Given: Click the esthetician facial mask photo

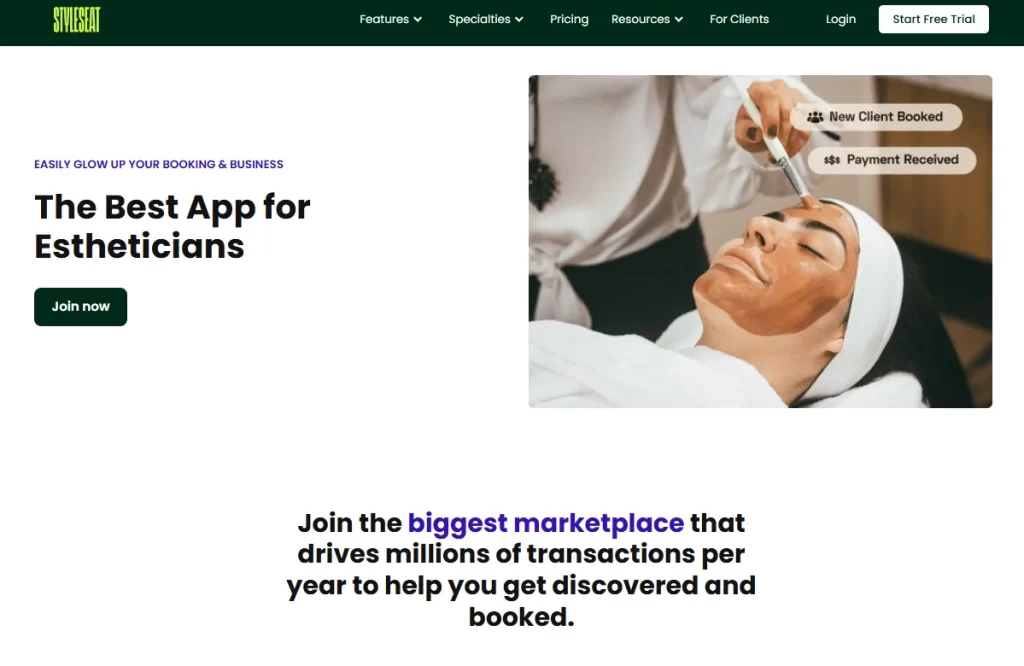Looking at the screenshot, I should tap(760, 242).
